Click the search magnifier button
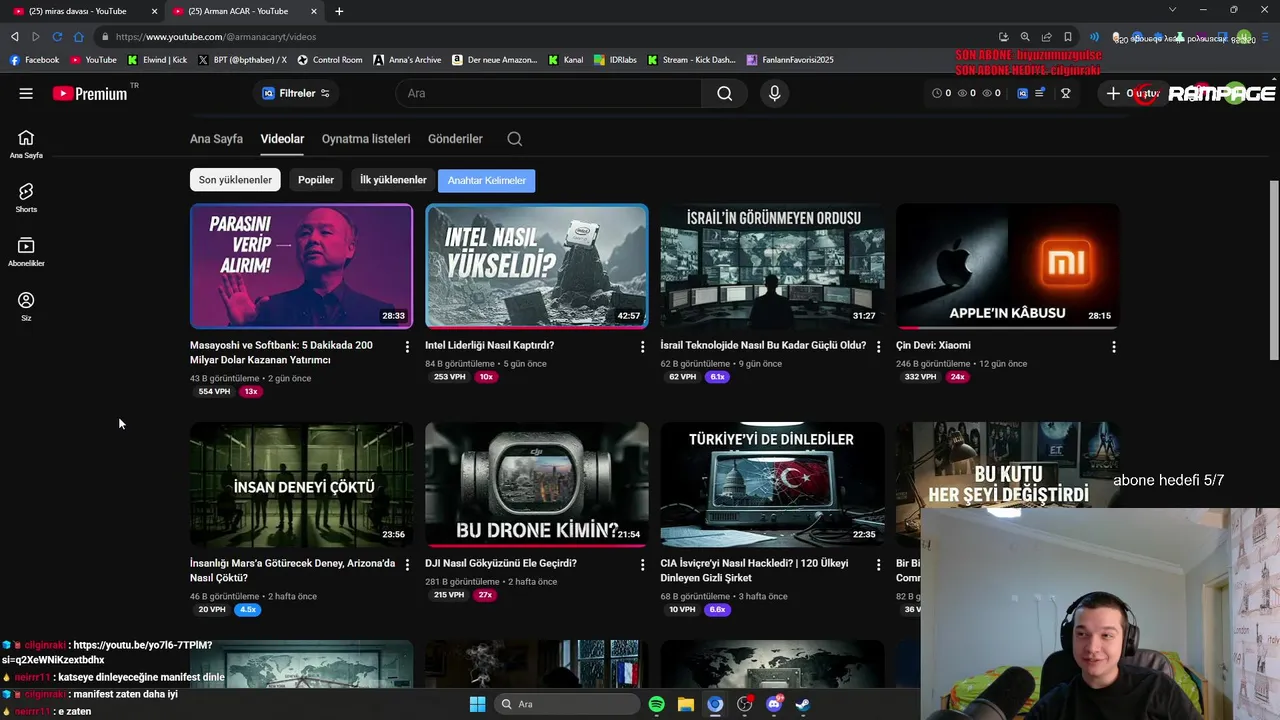Viewport: 1280px width, 720px height. coord(725,93)
